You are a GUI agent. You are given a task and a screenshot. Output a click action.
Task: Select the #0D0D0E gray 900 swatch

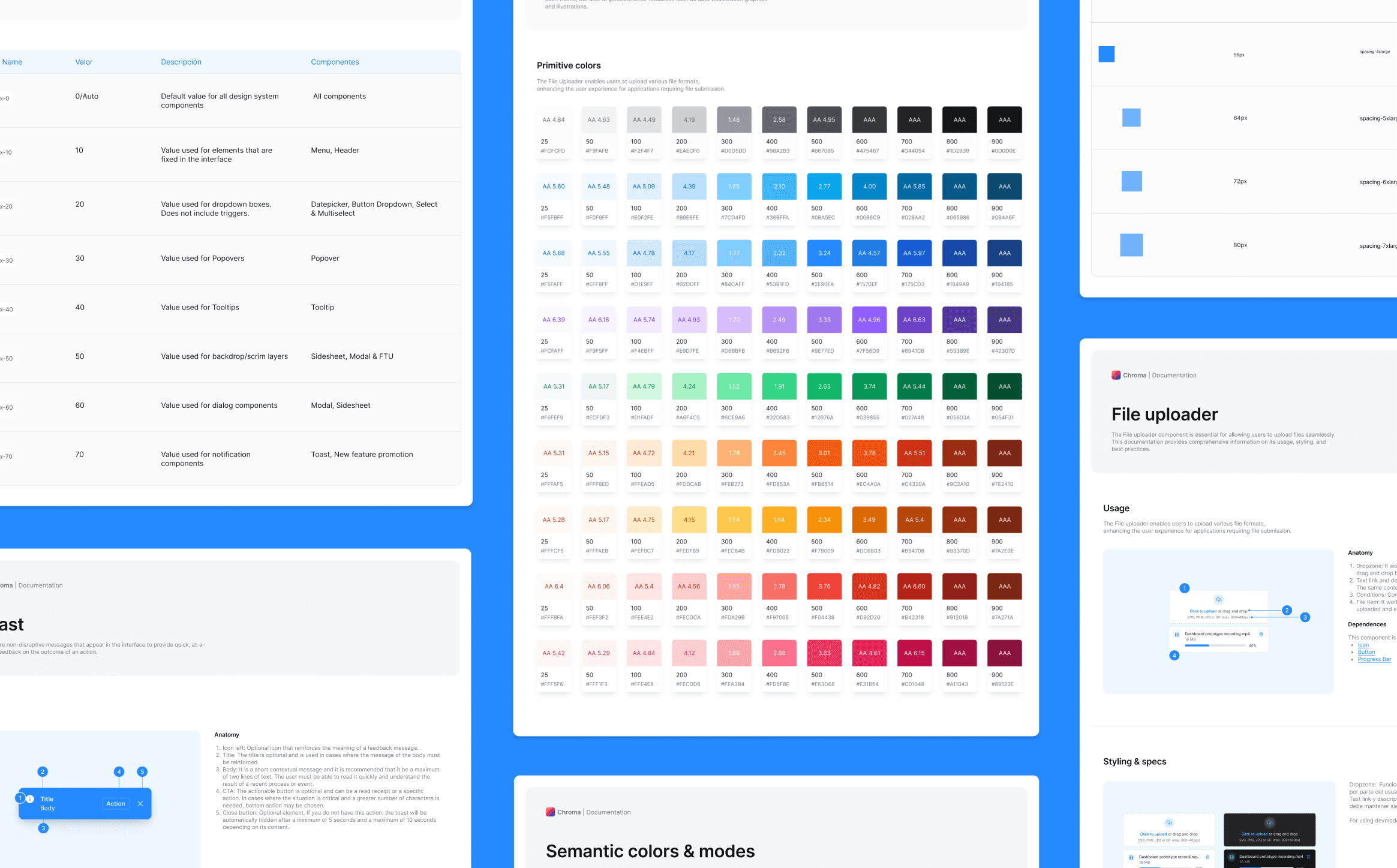[x=1004, y=120]
